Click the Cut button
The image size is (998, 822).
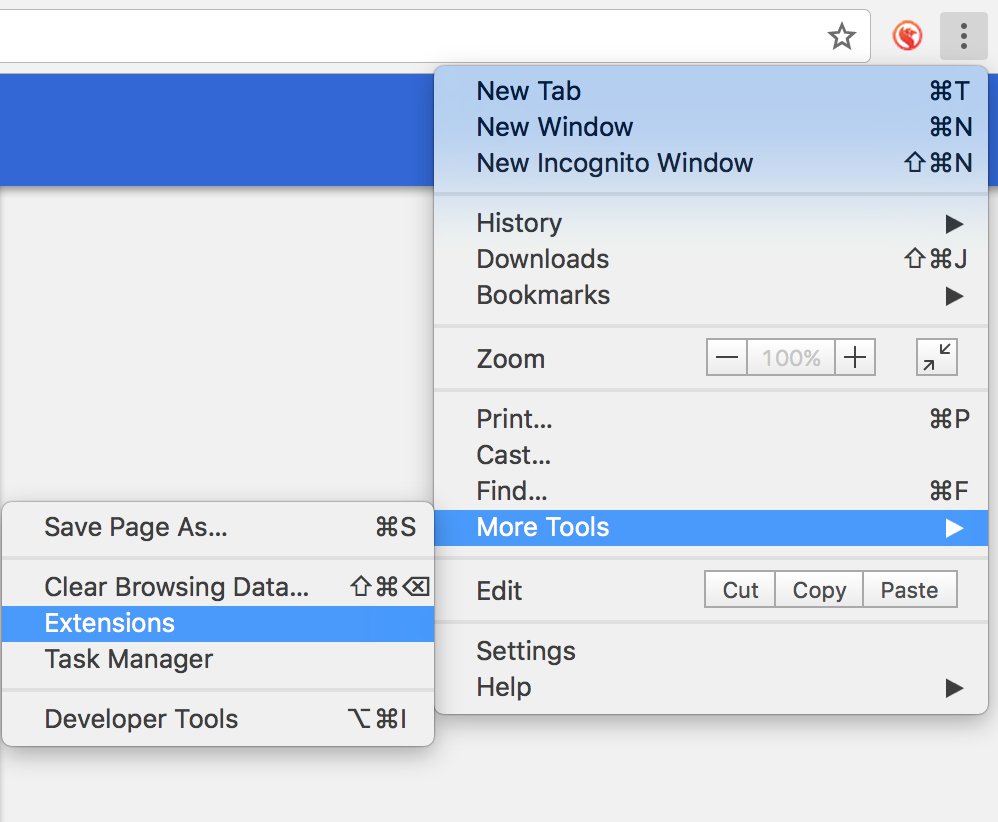(740, 590)
